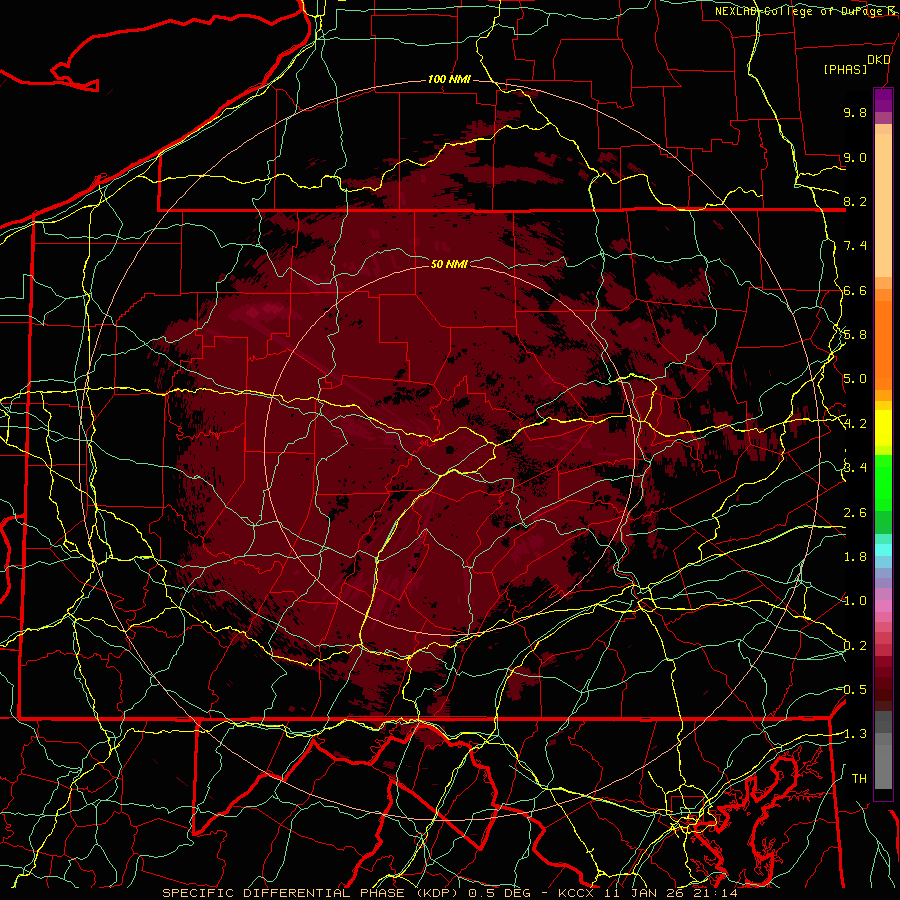Select the yellow segment of the color bar
Image resolution: width=900 pixels, height=900 pixels.
point(883,427)
